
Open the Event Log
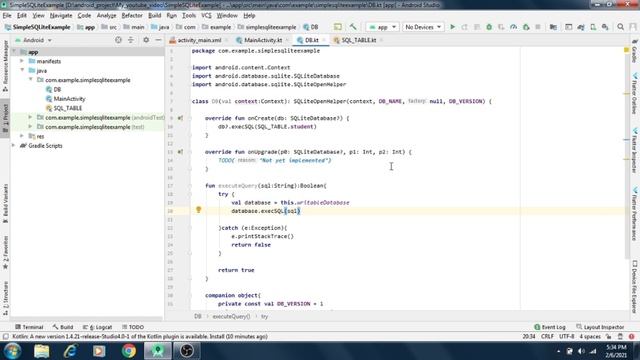pos(550,327)
